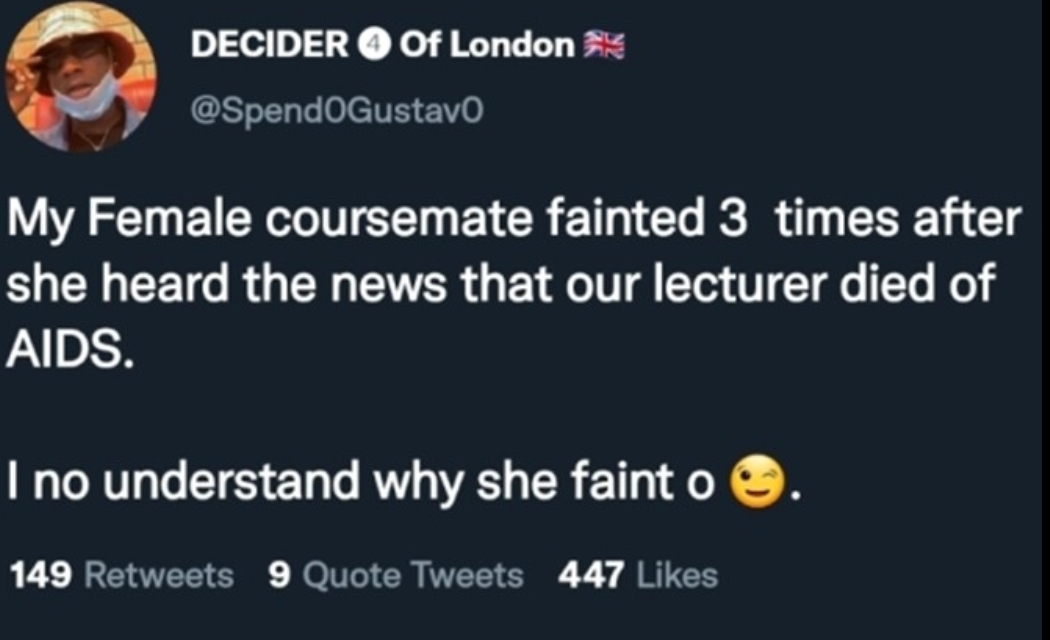Click the UK flag emoji
1050x640 pixels.
tap(605, 46)
